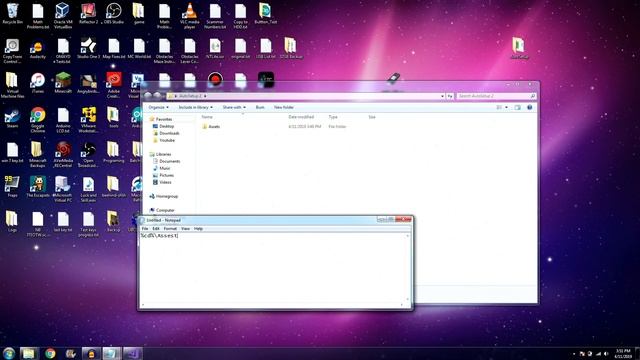Expand the address bar history dropdown
The image size is (640, 360).
pyautogui.click(x=442, y=96)
